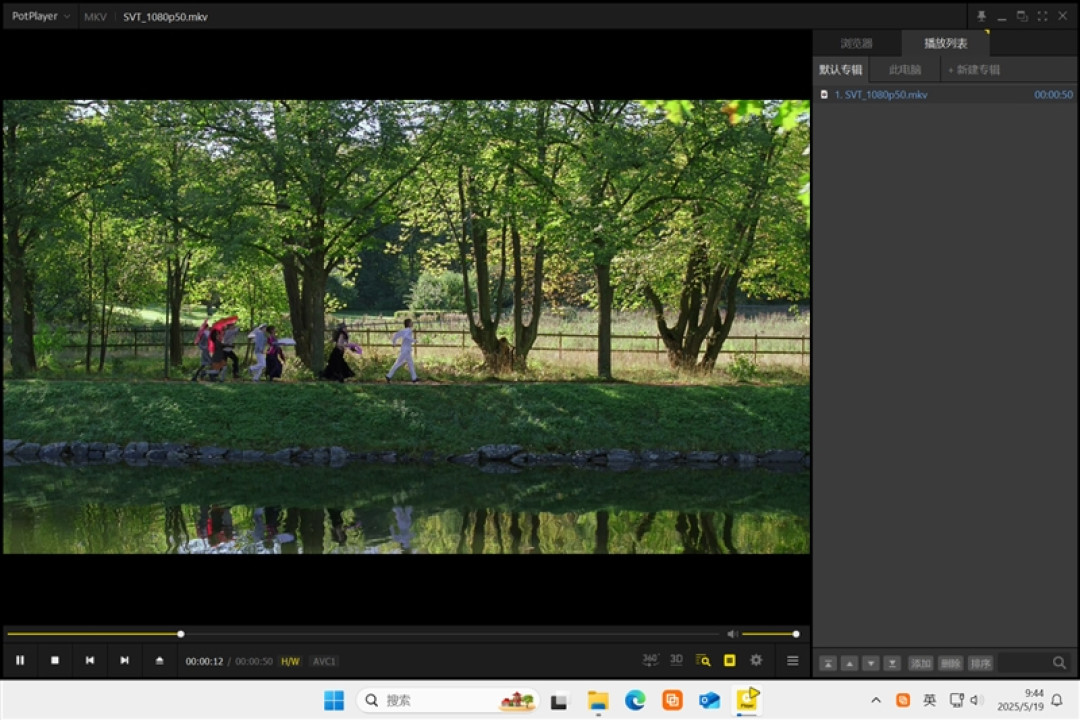Stop playback with the stop button
This screenshot has width=1080, height=720.
pos(55,660)
